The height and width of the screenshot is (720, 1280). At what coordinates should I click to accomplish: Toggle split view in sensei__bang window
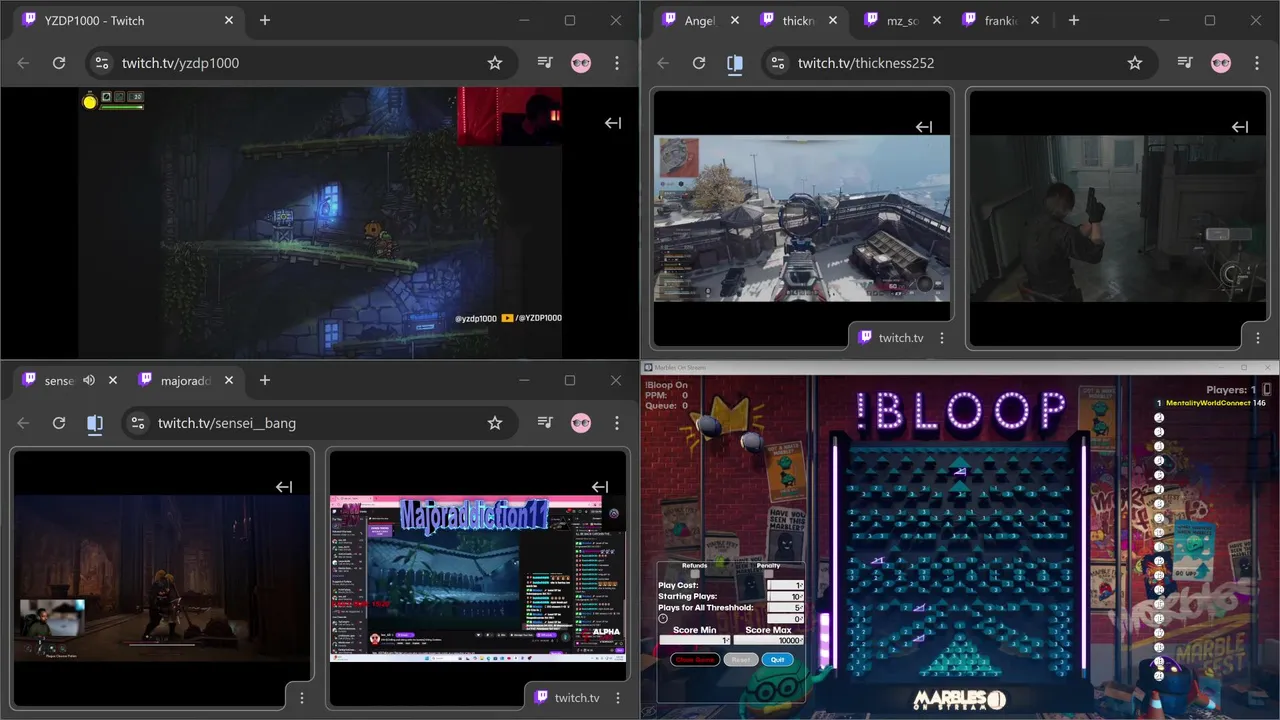click(95, 423)
